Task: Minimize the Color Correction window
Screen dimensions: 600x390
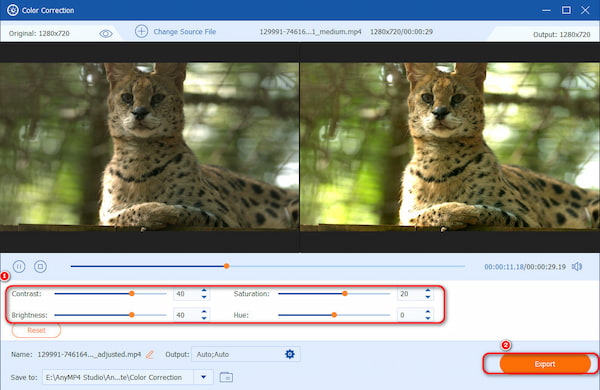Action: (x=546, y=10)
